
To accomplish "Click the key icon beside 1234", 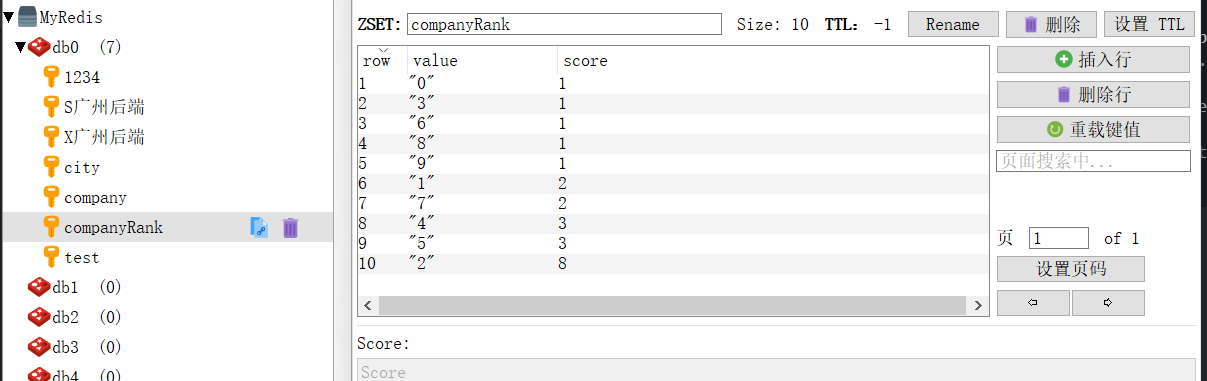I will pos(52,77).
